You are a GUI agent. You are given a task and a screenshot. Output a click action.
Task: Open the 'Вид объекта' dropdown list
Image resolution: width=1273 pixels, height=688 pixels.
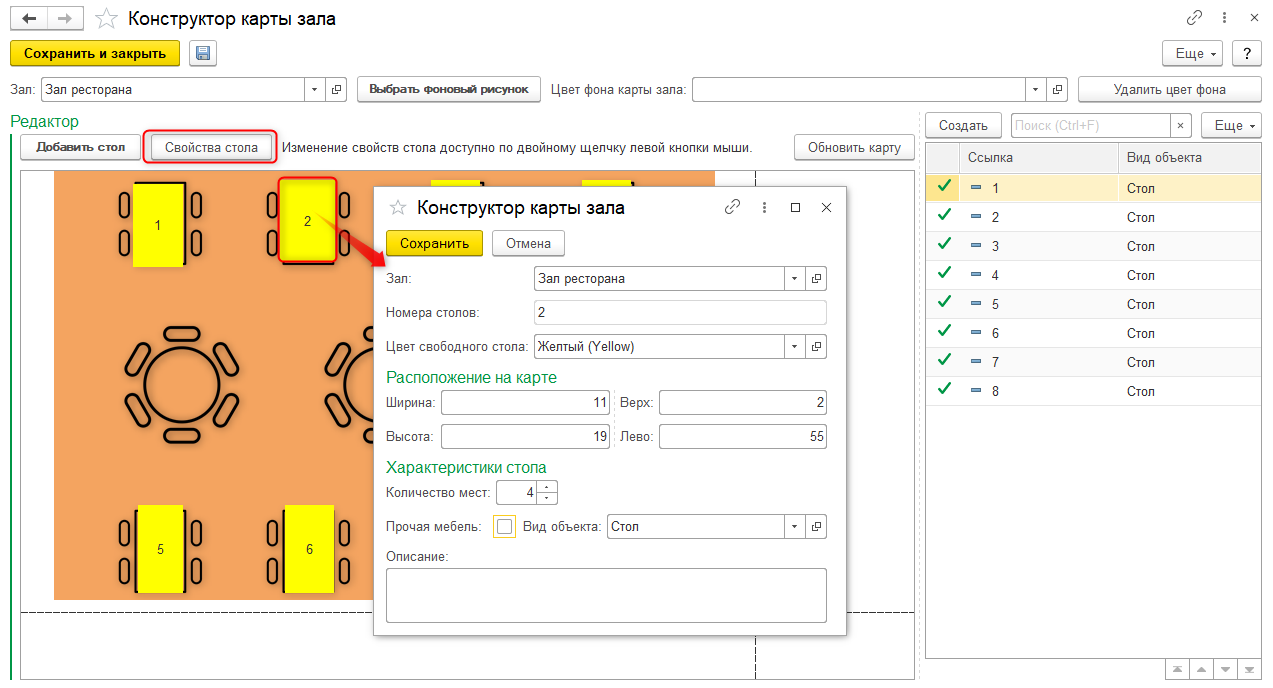(x=794, y=526)
